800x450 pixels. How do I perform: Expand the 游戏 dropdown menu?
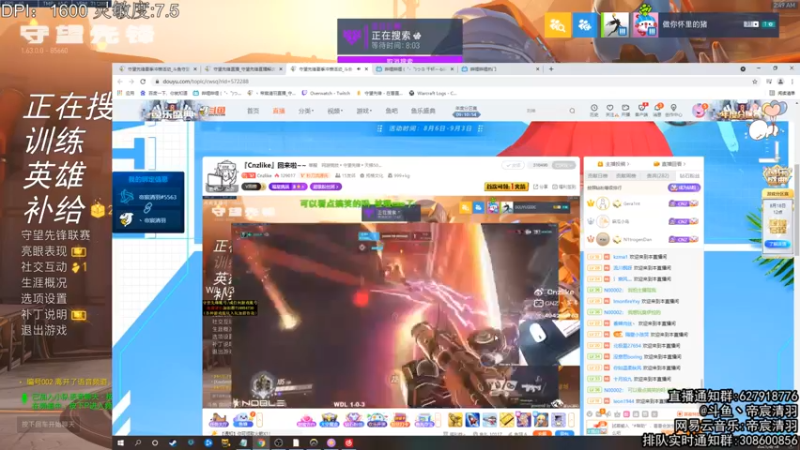(x=364, y=111)
